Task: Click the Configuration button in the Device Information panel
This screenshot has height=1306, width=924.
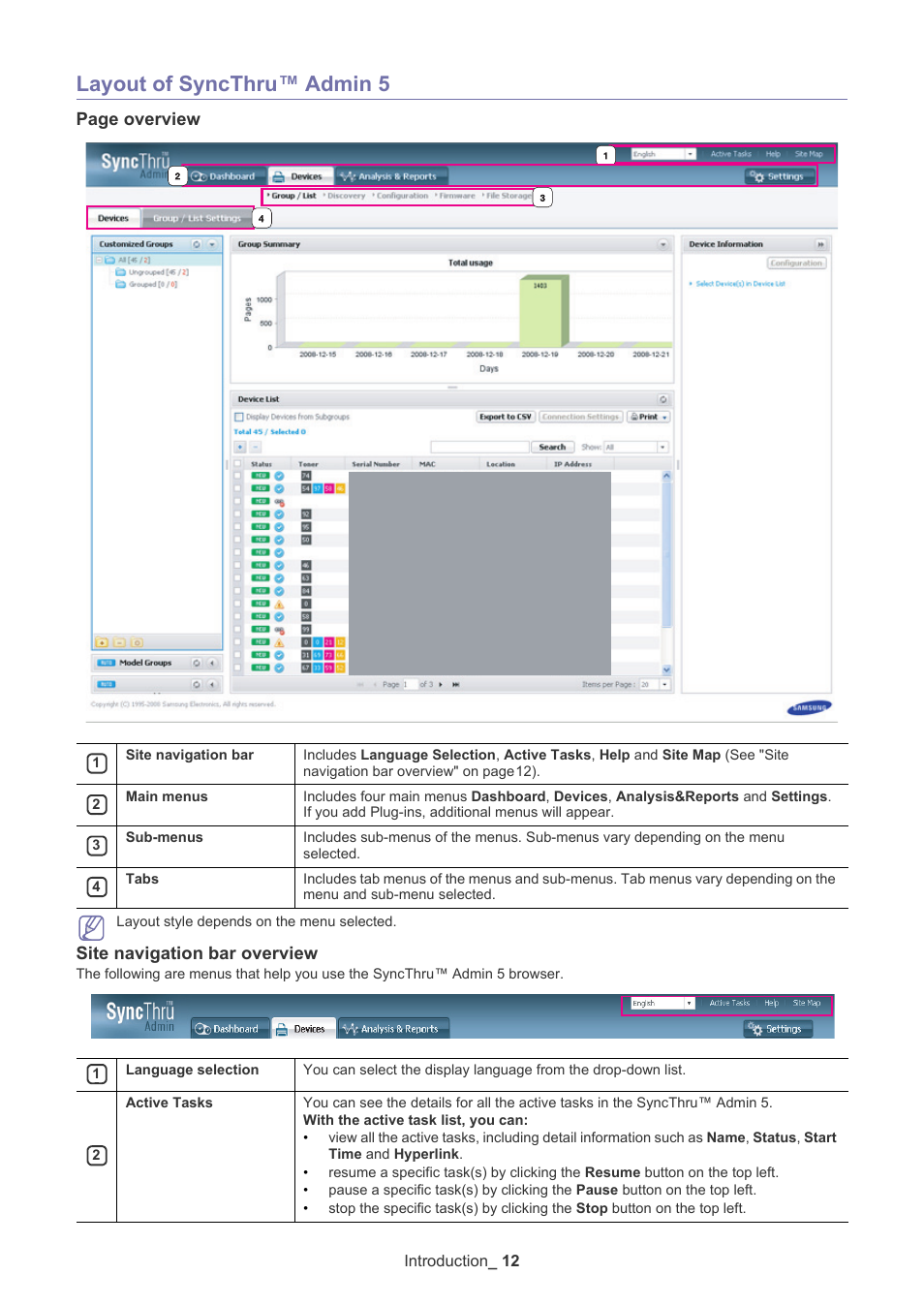Action: [x=796, y=263]
